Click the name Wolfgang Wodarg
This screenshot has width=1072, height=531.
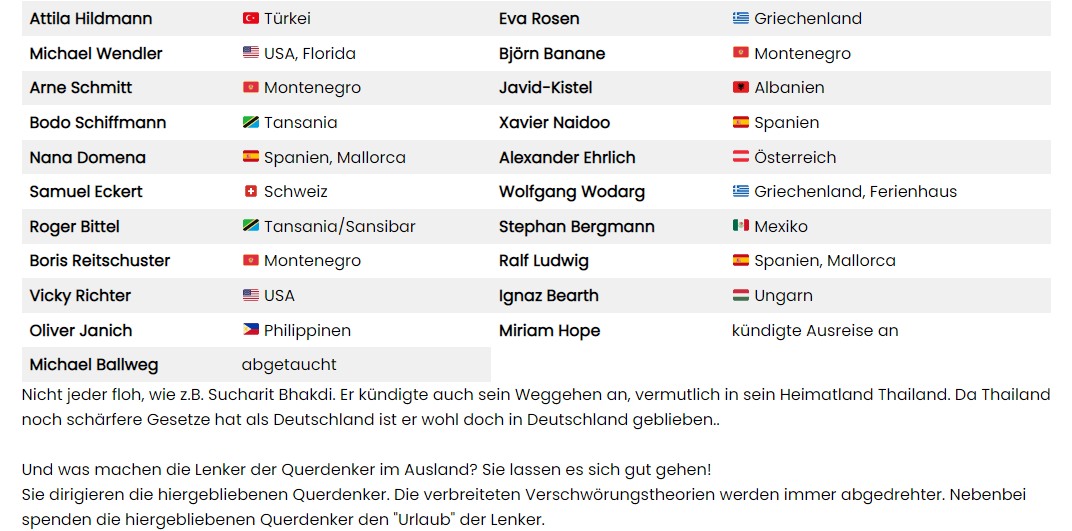(x=572, y=192)
